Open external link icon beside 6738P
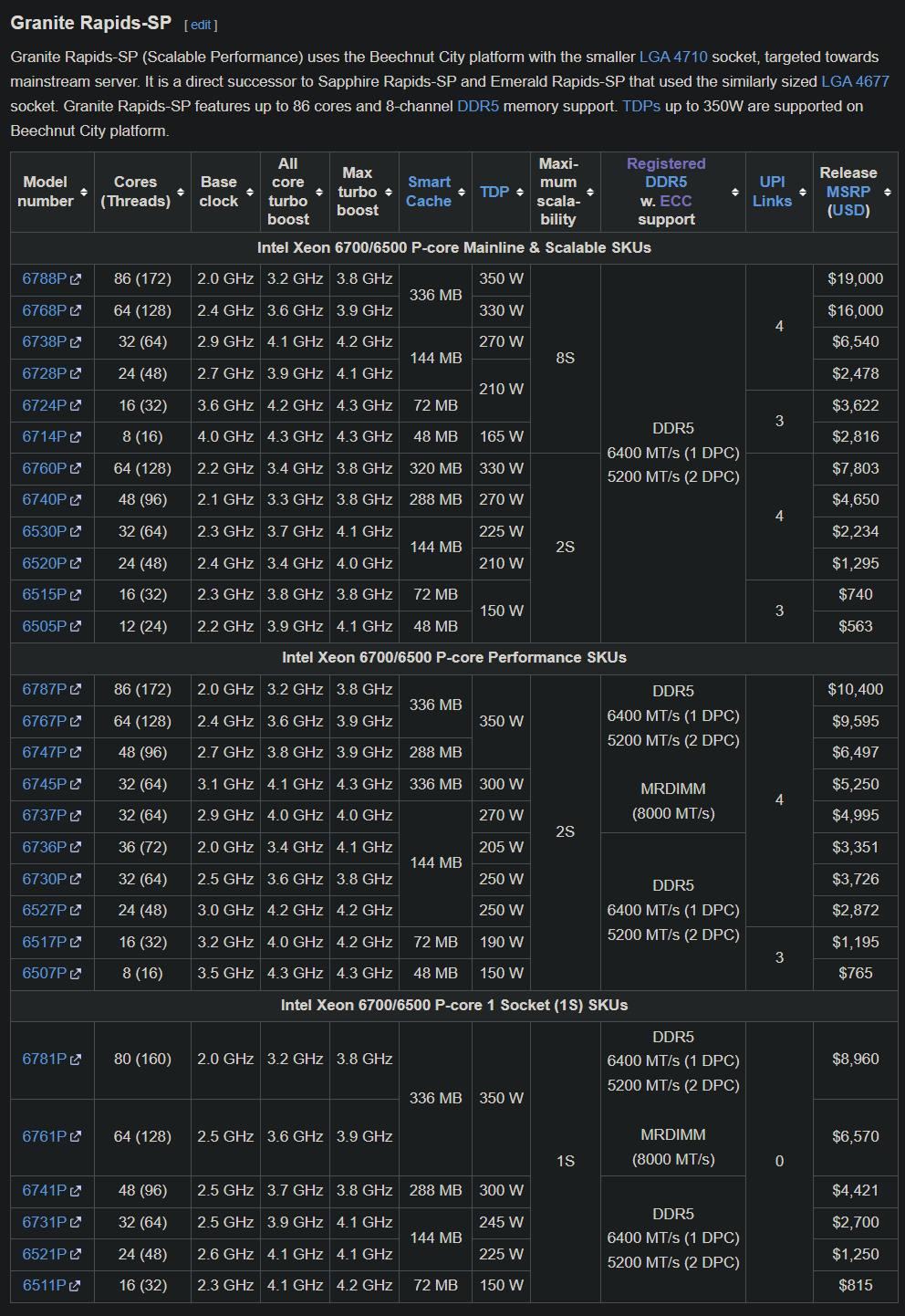 point(76,342)
